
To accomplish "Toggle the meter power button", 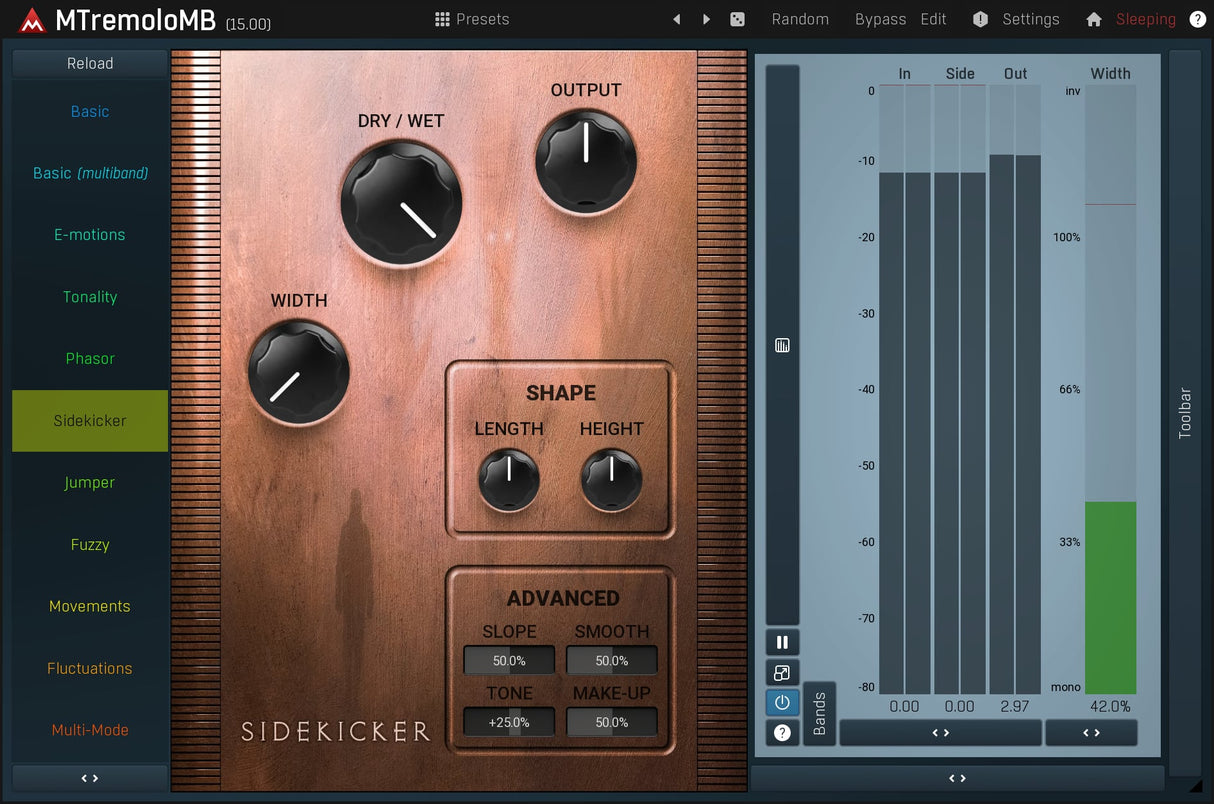I will tap(782, 703).
